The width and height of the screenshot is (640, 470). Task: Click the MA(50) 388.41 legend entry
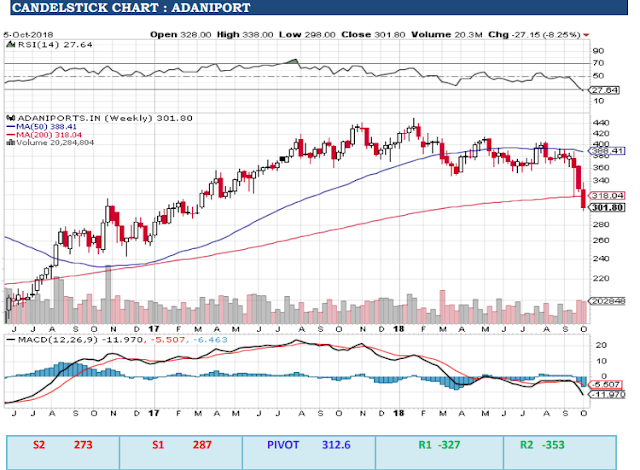point(41,127)
